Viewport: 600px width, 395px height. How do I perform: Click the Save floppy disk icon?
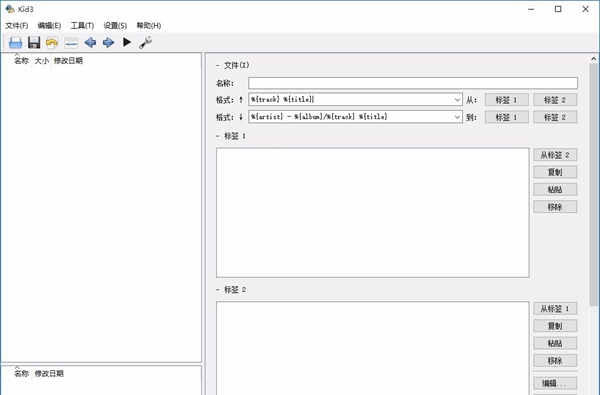[34, 42]
